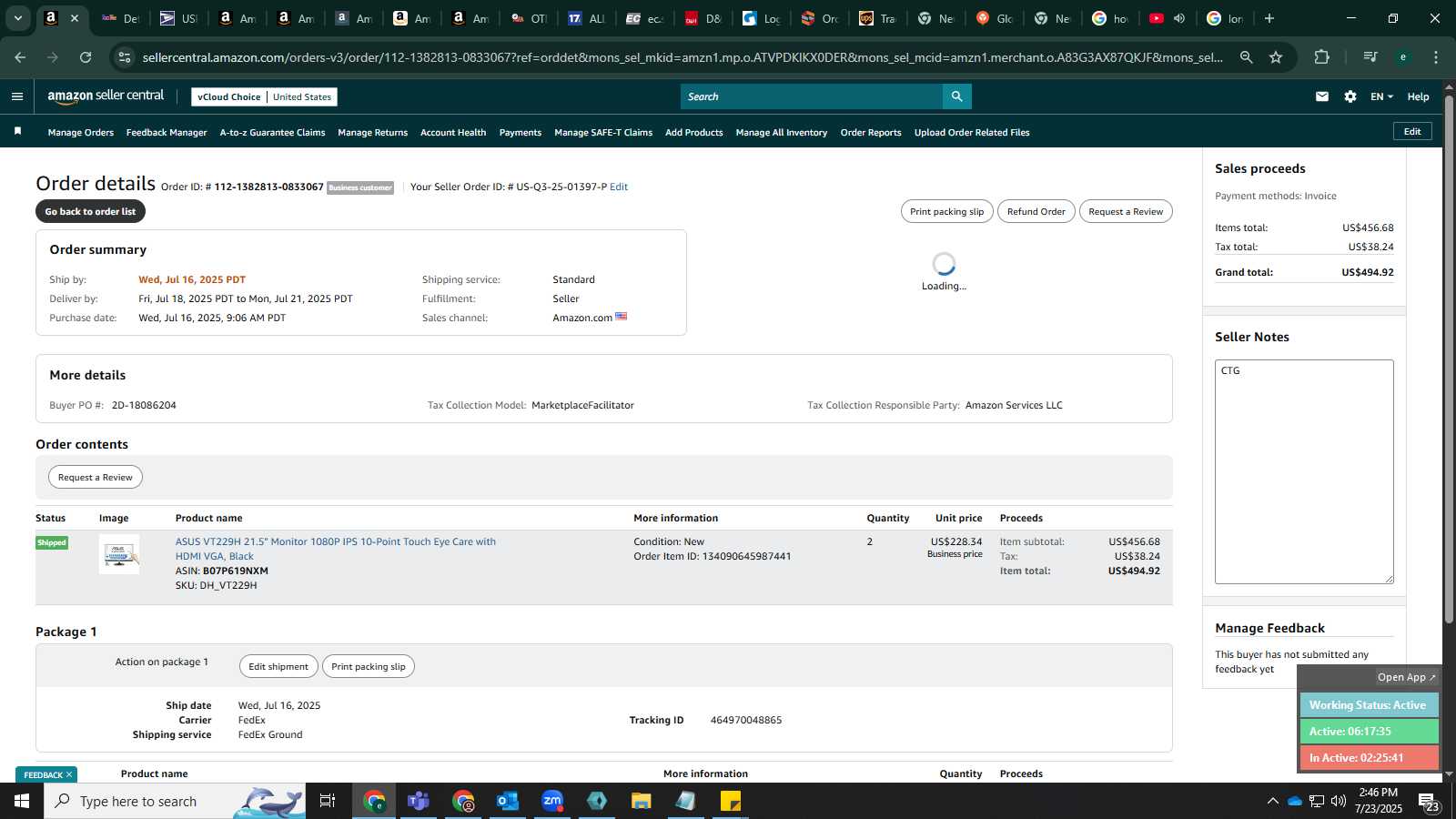The width and height of the screenshot is (1456, 819).
Task: Open Manage Returns menu item
Action: coord(372,133)
